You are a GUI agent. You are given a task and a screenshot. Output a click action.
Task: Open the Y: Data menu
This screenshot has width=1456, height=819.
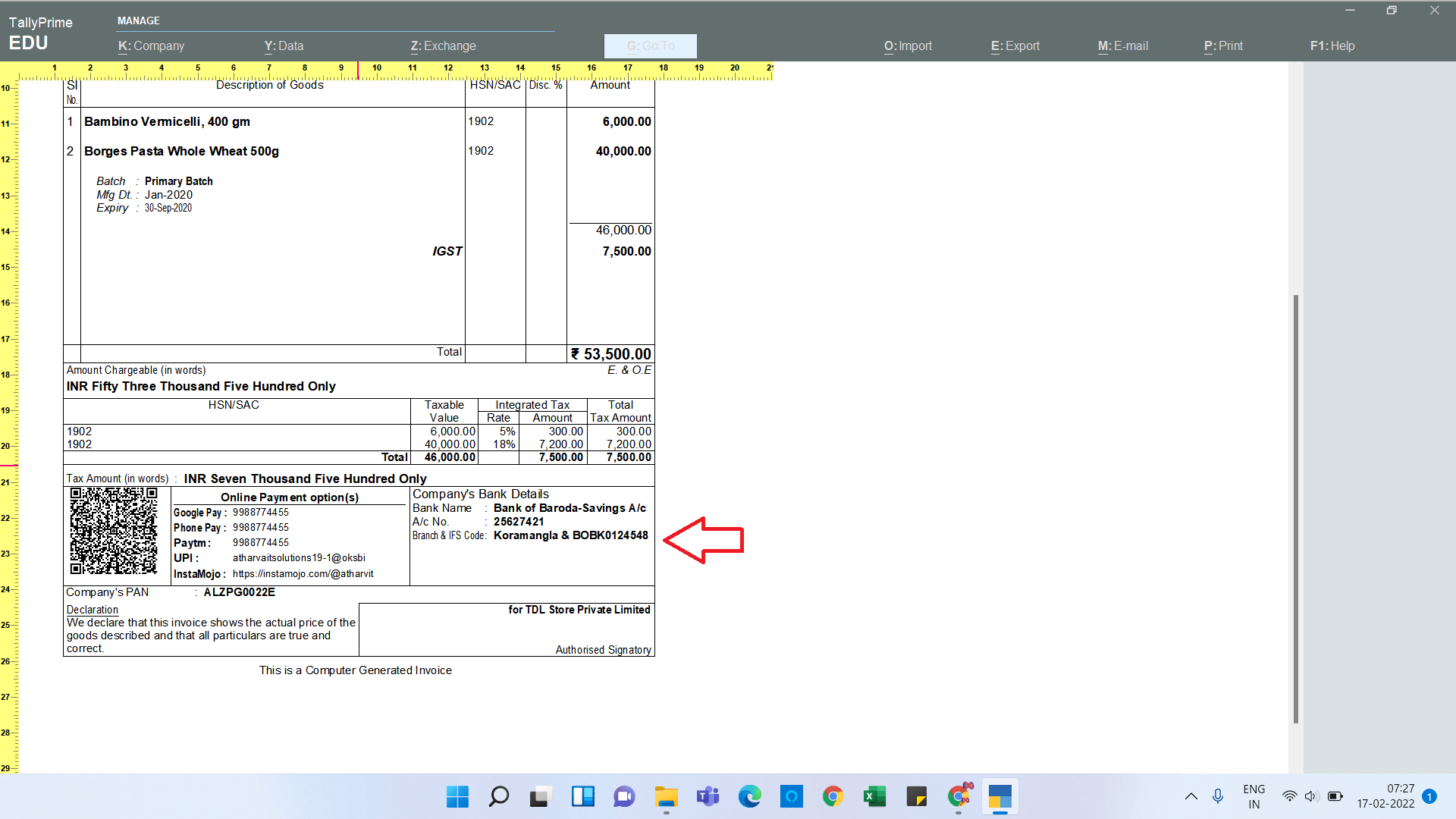click(x=284, y=45)
